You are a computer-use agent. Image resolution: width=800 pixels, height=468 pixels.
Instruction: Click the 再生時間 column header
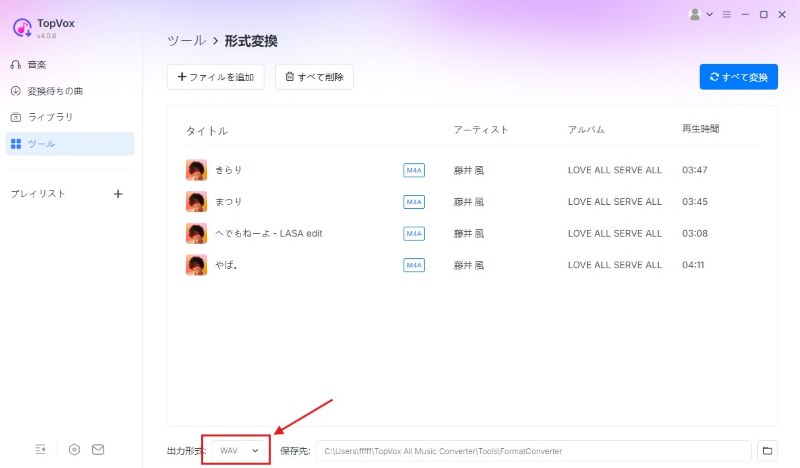coord(701,129)
